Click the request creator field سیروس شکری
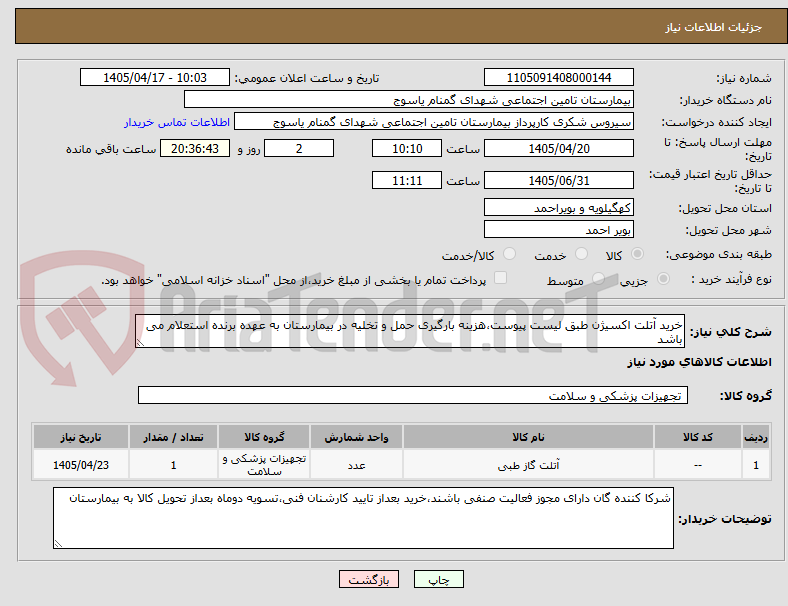Screen dimensions: 788x606 434,122
